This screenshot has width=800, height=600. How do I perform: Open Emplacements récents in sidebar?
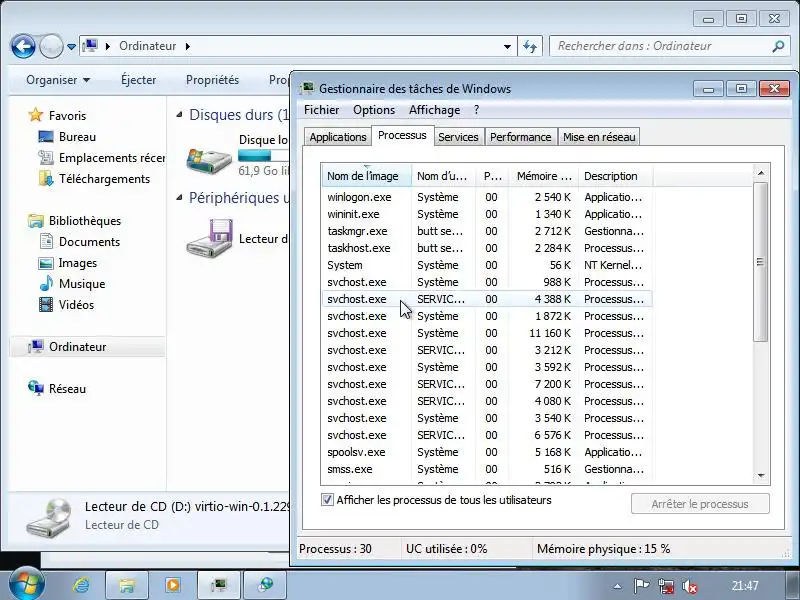point(102,158)
